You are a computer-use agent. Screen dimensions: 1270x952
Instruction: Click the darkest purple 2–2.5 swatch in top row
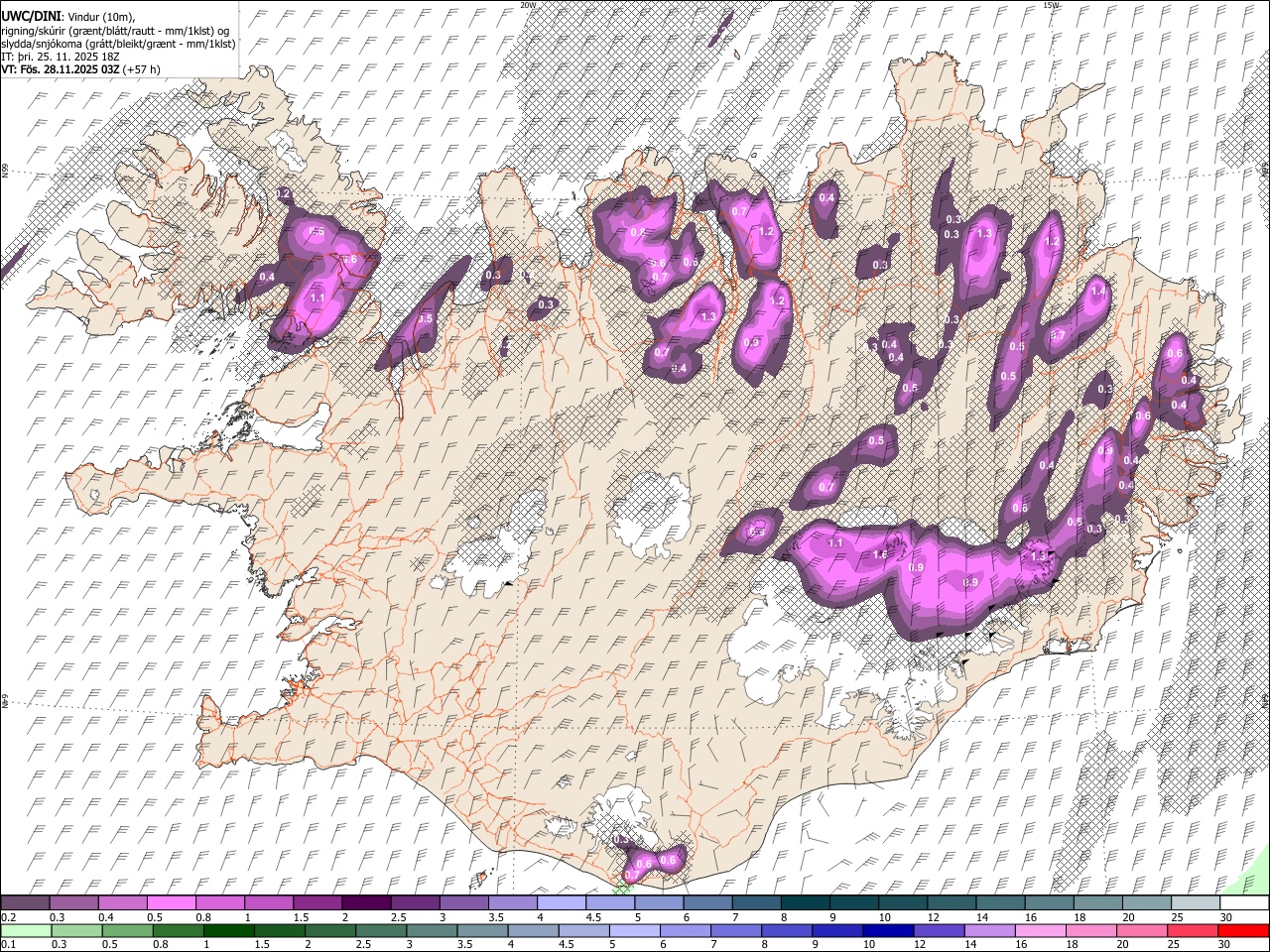pyautogui.click(x=365, y=903)
